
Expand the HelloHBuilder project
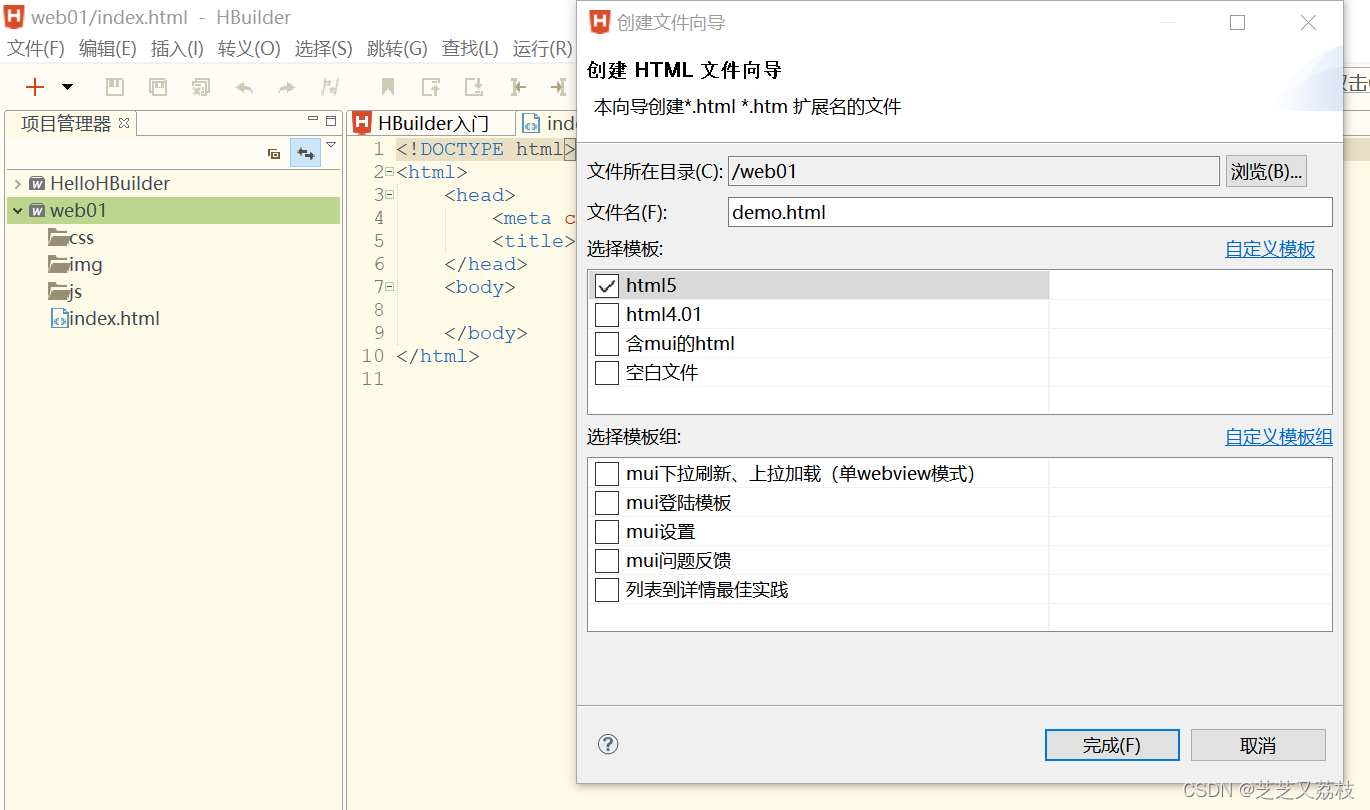(18, 184)
